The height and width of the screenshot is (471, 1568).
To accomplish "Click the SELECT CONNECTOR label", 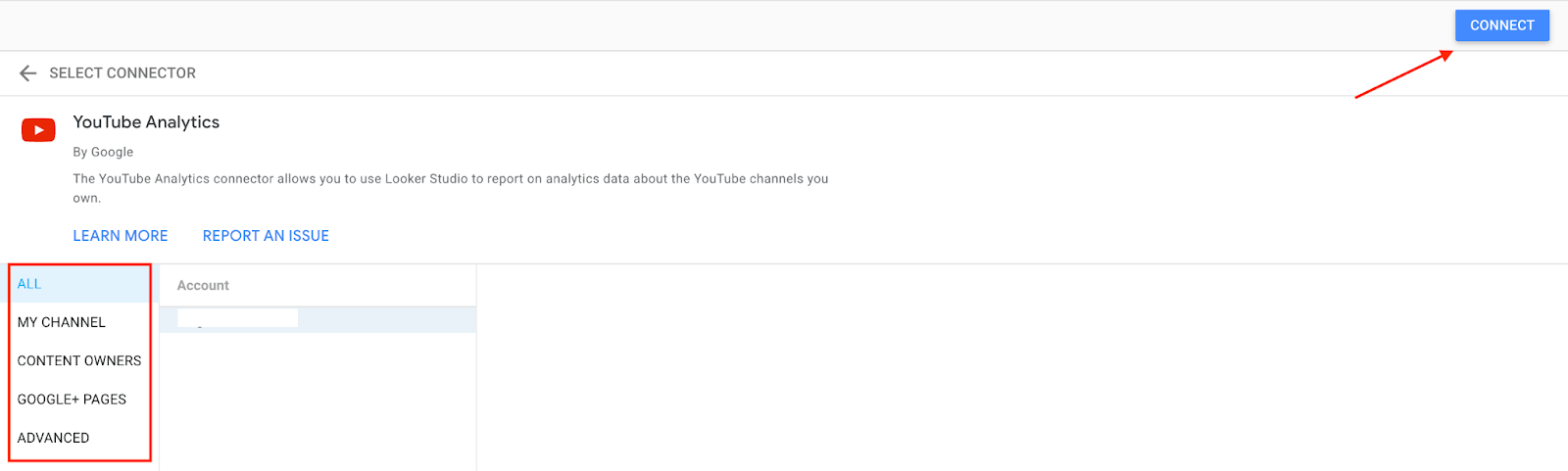I will coord(122,73).
